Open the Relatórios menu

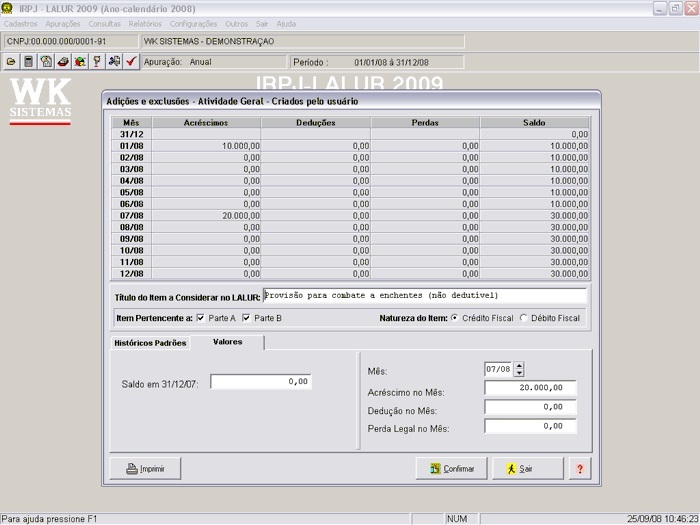pyautogui.click(x=145, y=23)
